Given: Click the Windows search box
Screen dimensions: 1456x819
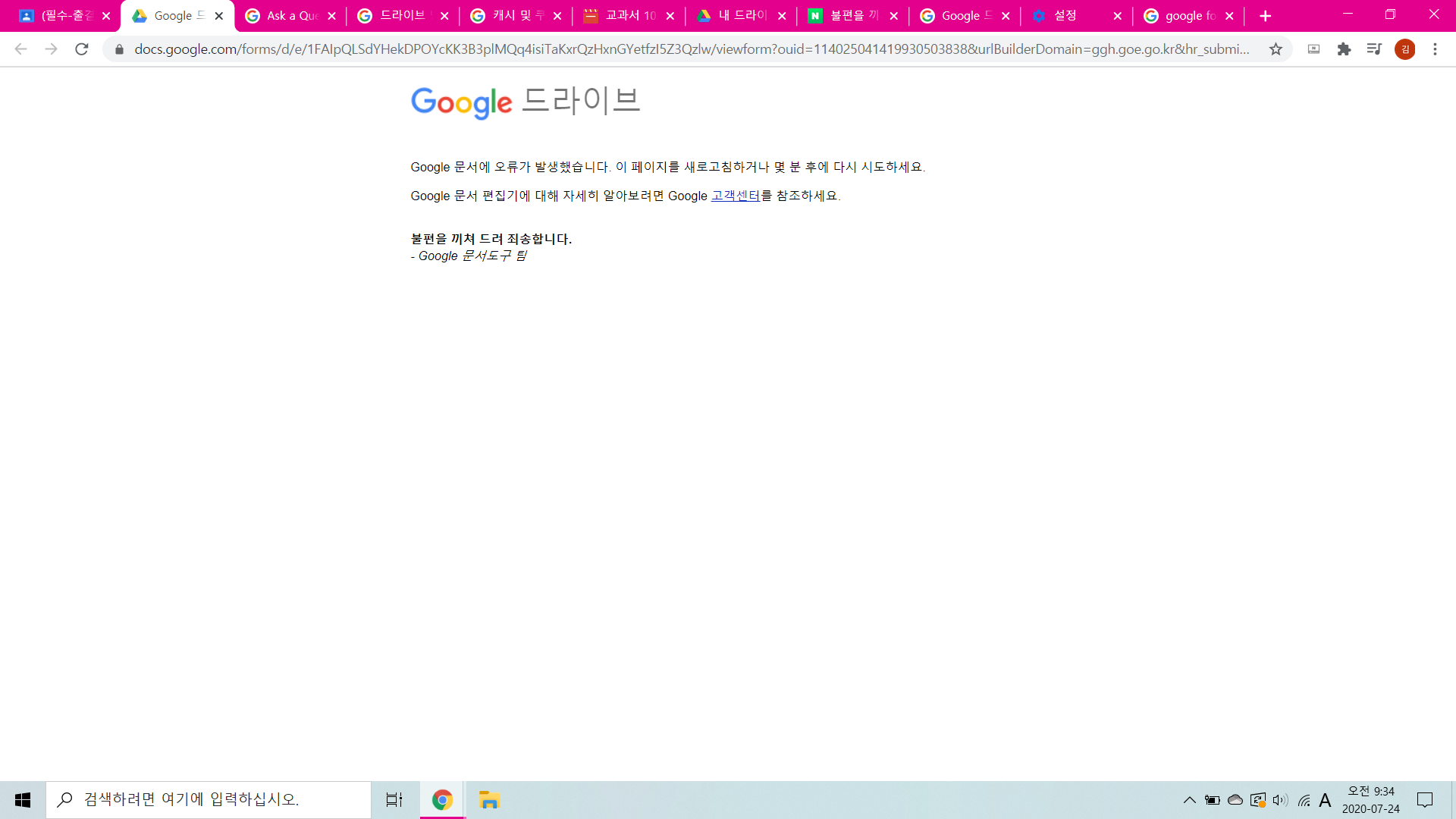Looking at the screenshot, I should [209, 800].
